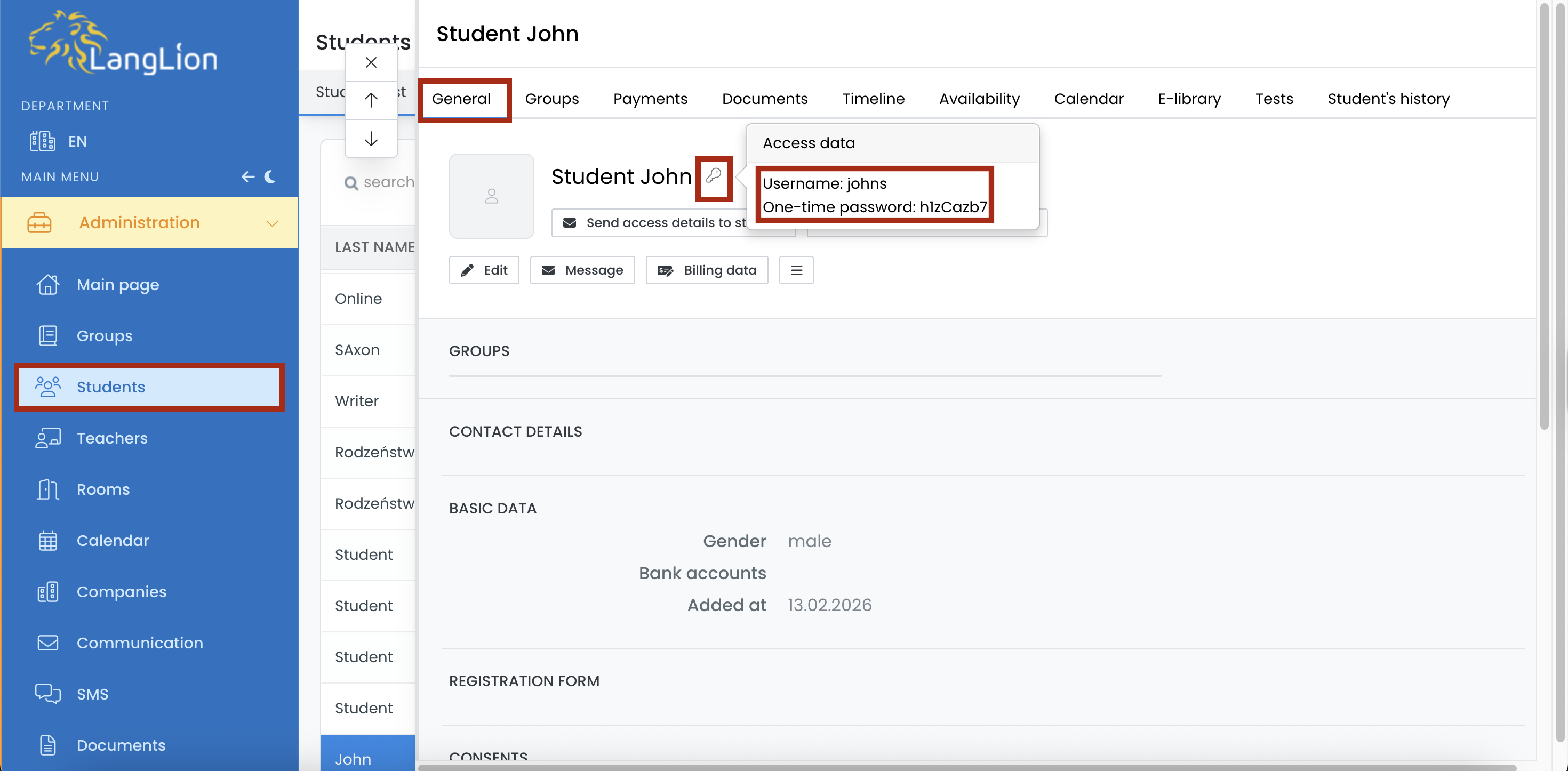Open Rooms section in sidebar
The height and width of the screenshot is (771, 1568).
click(103, 489)
